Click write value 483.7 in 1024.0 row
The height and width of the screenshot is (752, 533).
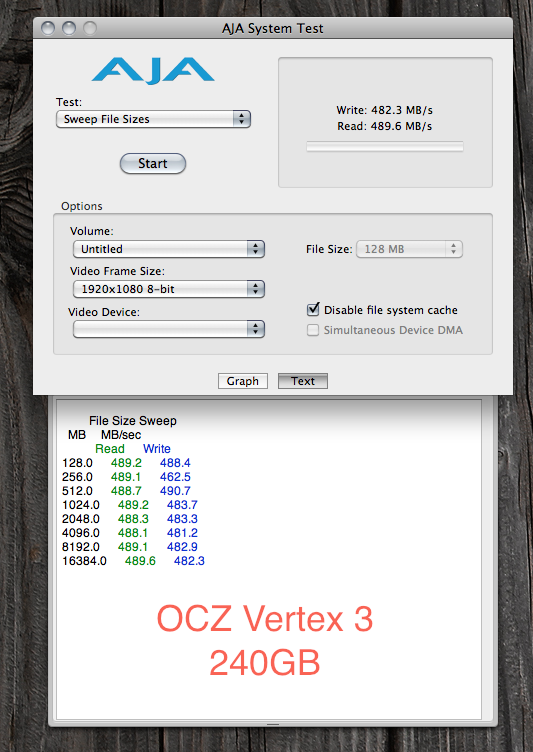(182, 505)
